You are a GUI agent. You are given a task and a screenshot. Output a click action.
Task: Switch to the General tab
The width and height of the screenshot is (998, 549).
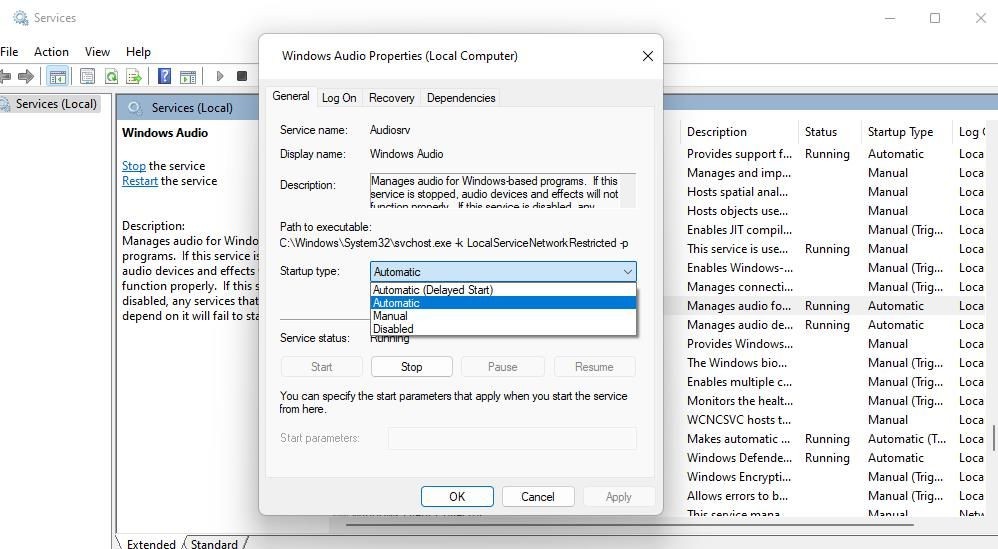[x=291, y=96]
